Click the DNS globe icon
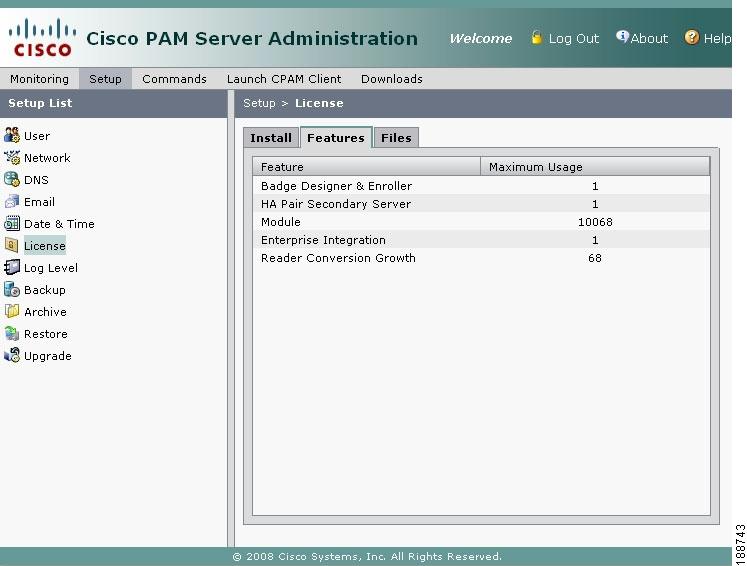747x566 pixels. click(12, 180)
